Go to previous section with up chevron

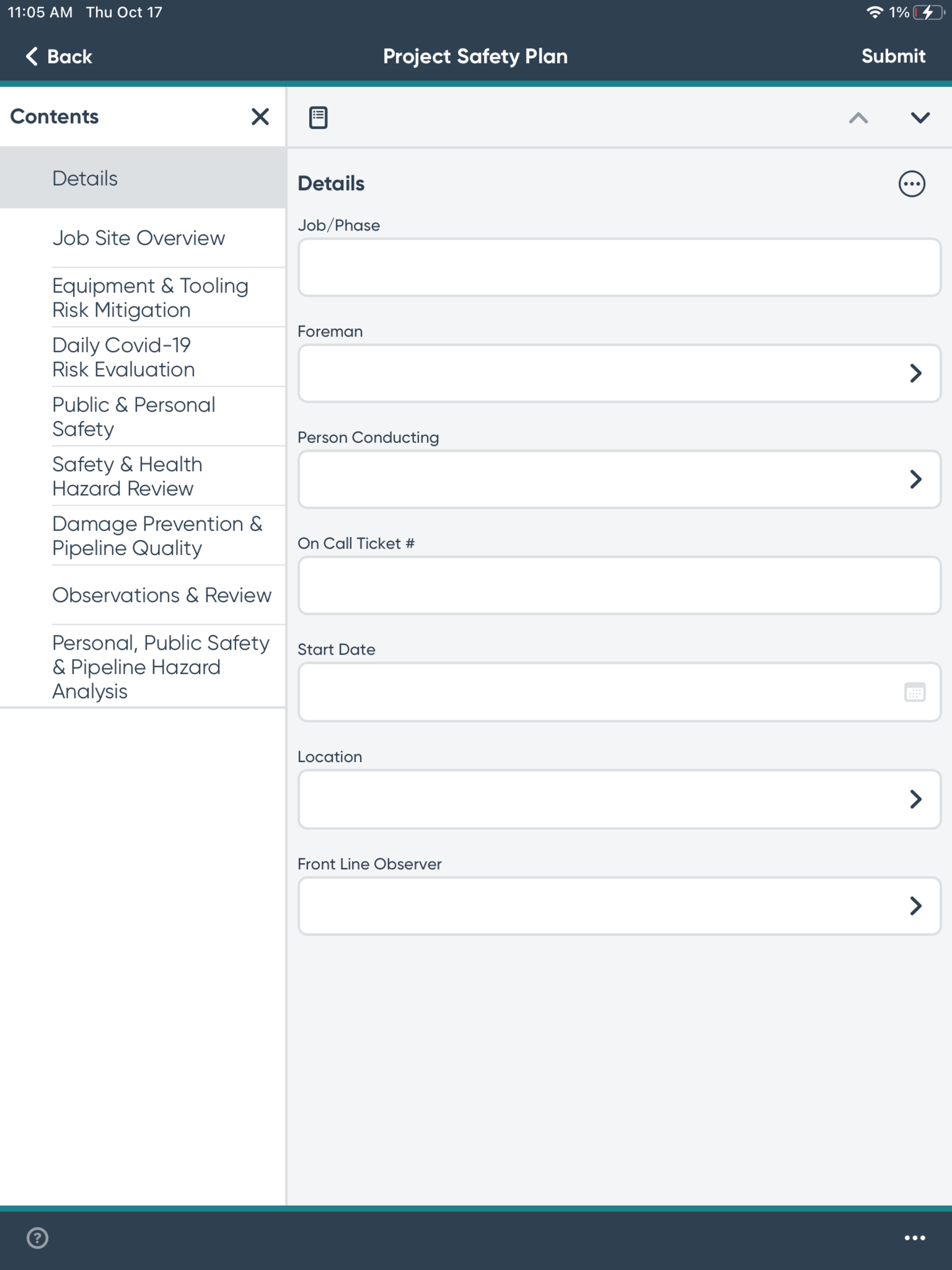coord(858,118)
